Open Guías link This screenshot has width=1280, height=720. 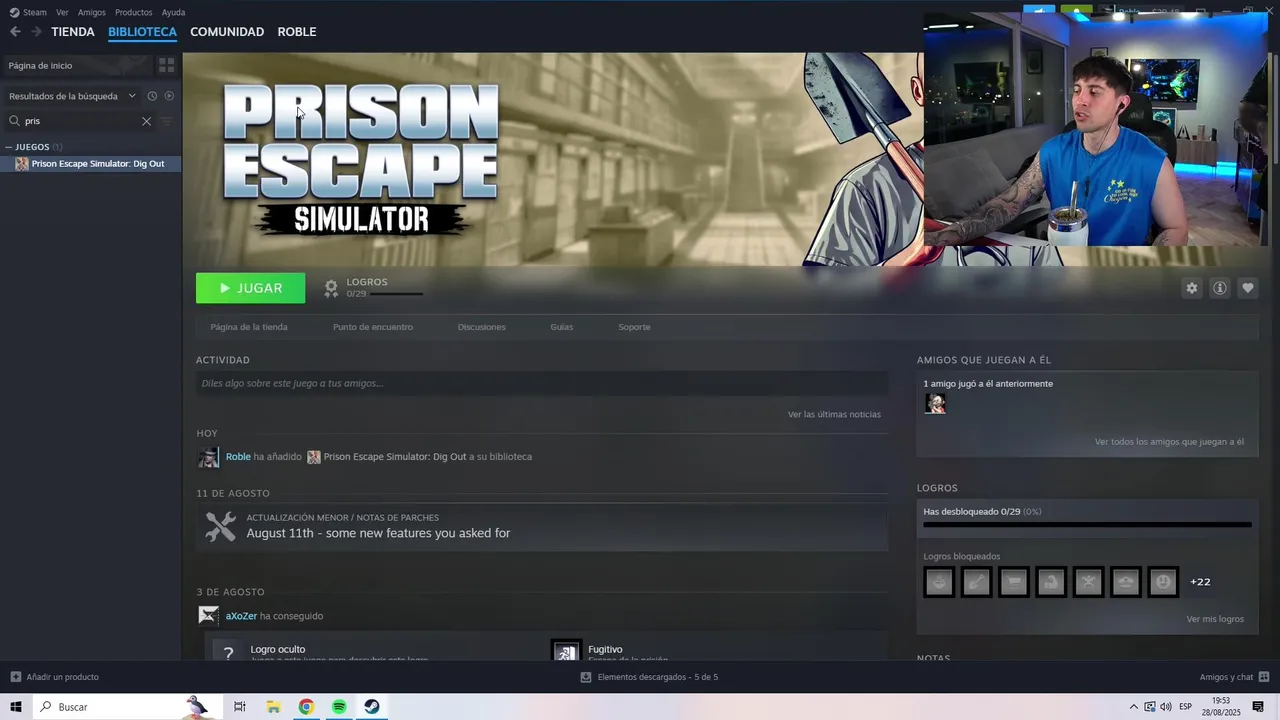[x=561, y=327]
